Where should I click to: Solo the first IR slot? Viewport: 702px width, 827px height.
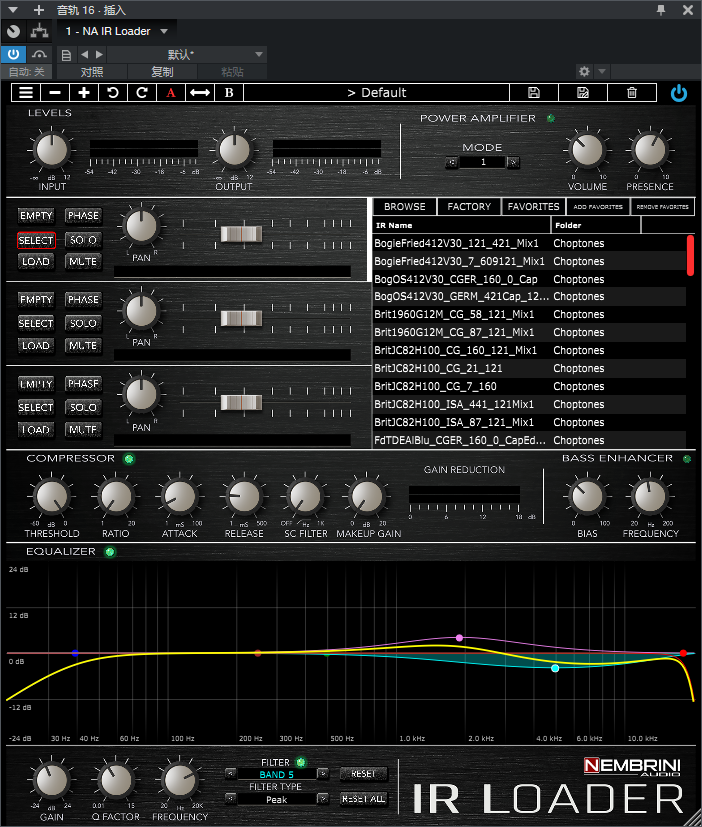tap(83, 240)
